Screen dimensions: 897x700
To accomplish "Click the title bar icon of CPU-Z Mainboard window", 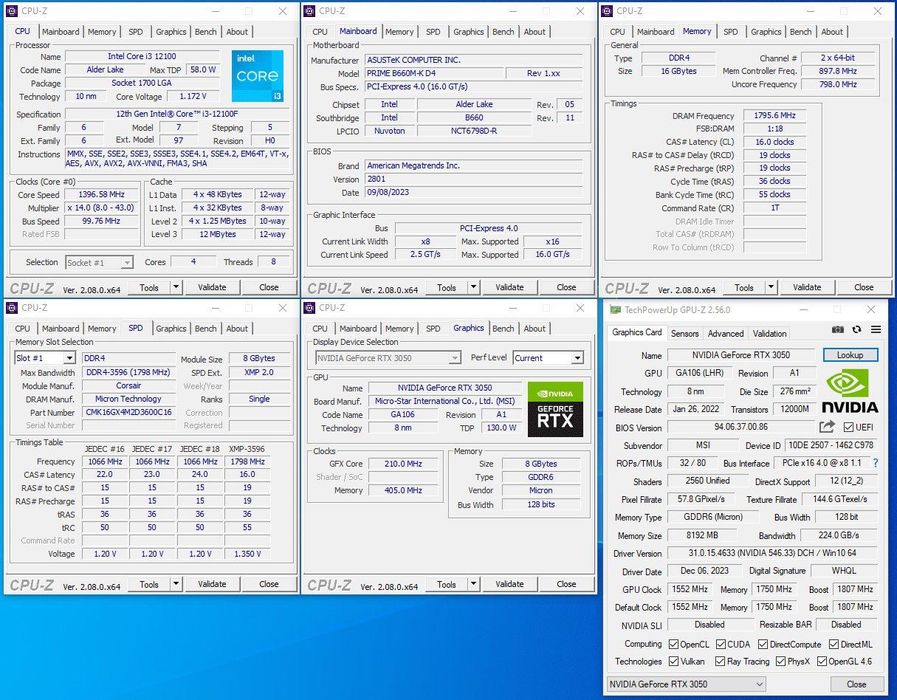I will tap(309, 11).
